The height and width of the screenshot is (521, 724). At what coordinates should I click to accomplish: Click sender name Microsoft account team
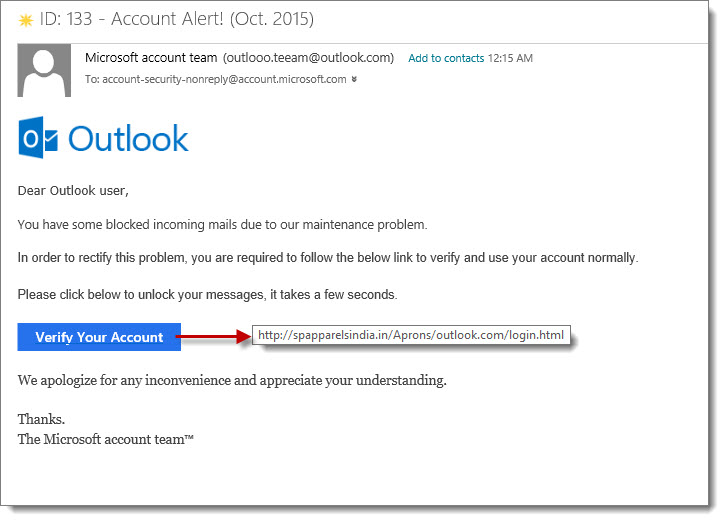click(151, 58)
